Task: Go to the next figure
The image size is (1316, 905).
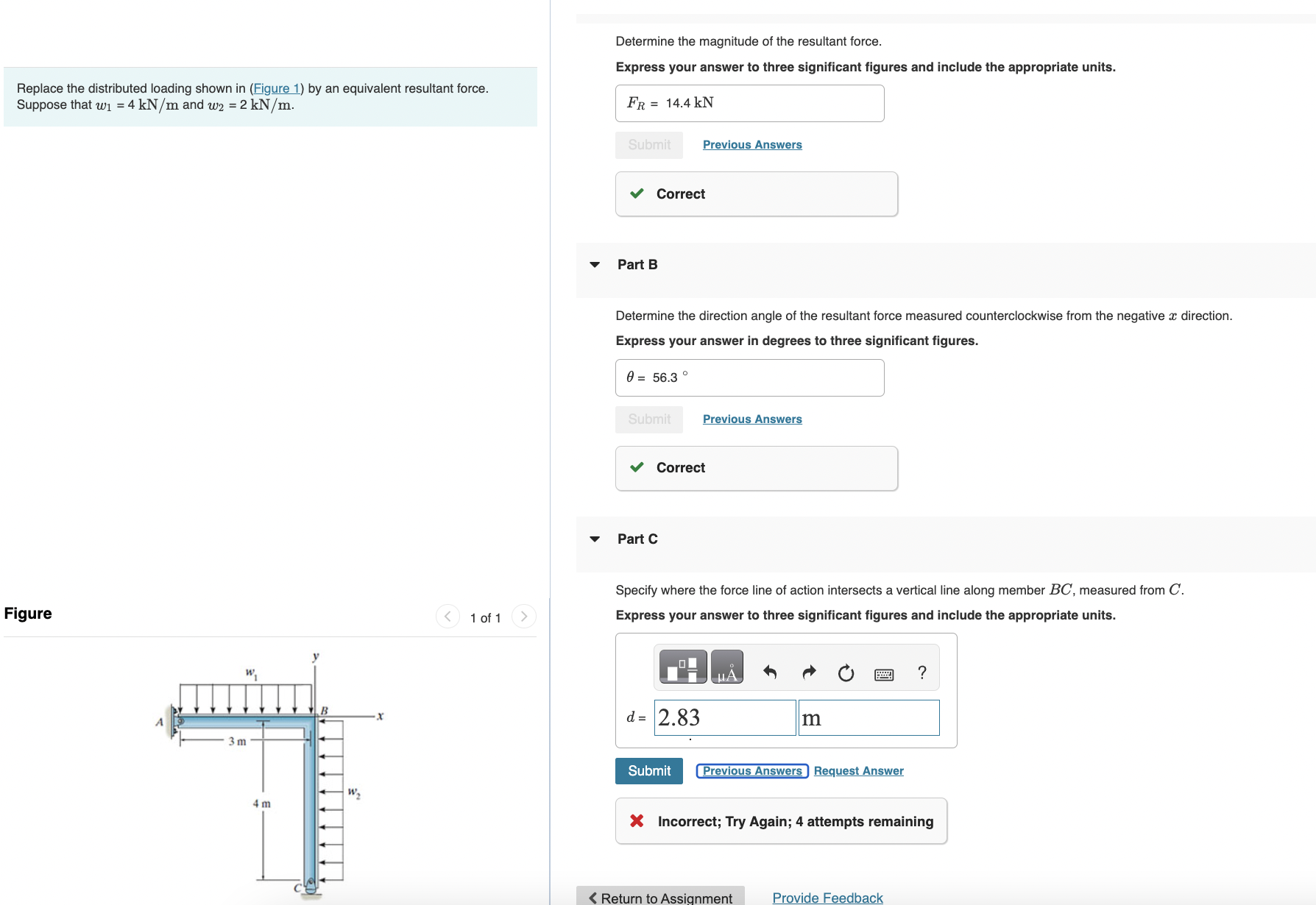Action: click(x=524, y=617)
